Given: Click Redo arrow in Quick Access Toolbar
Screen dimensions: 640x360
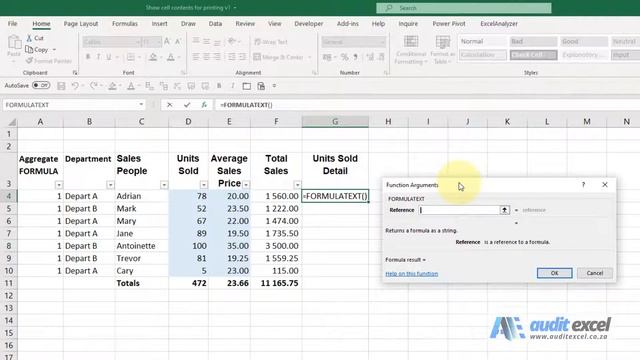Looking at the screenshot, I should (93, 86).
